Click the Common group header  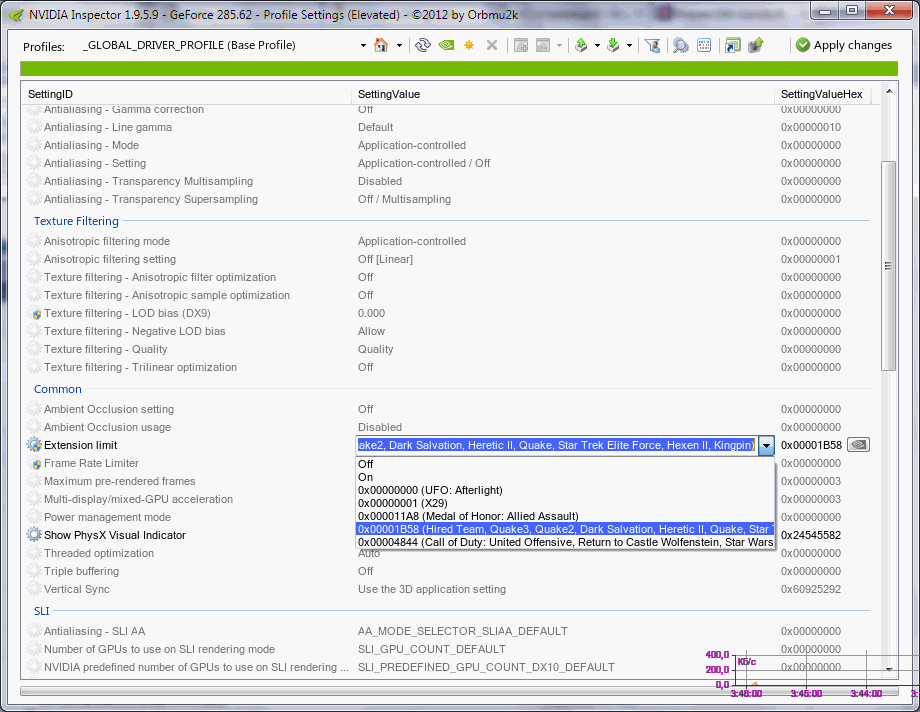(58, 389)
